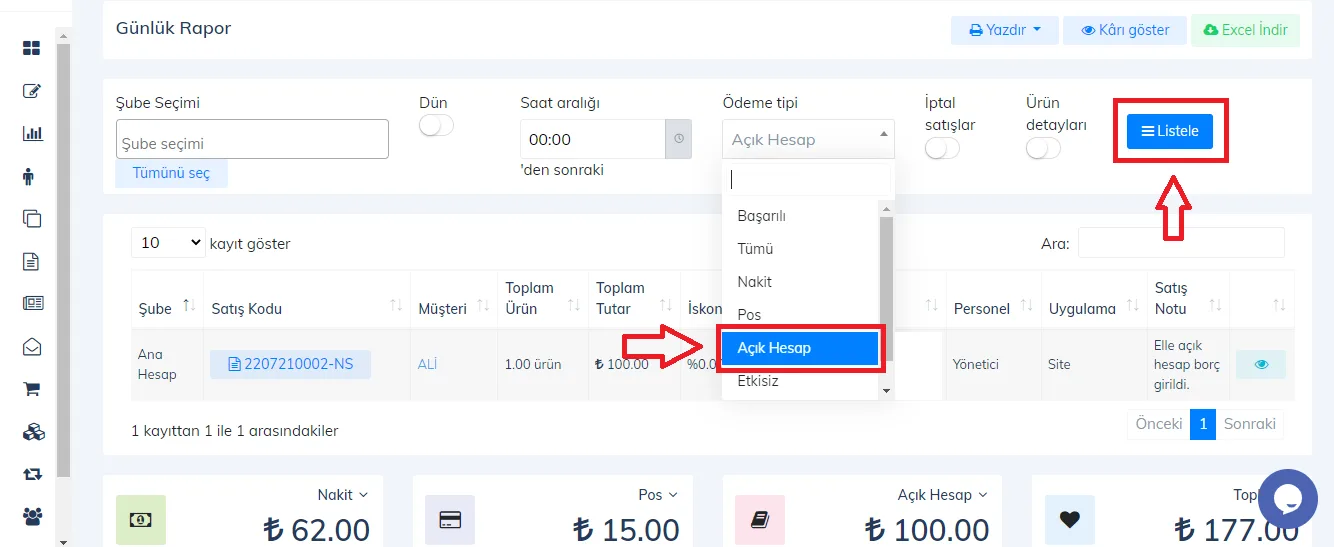Open the users group sidebar icon
1334x547 pixels.
[x=33, y=517]
